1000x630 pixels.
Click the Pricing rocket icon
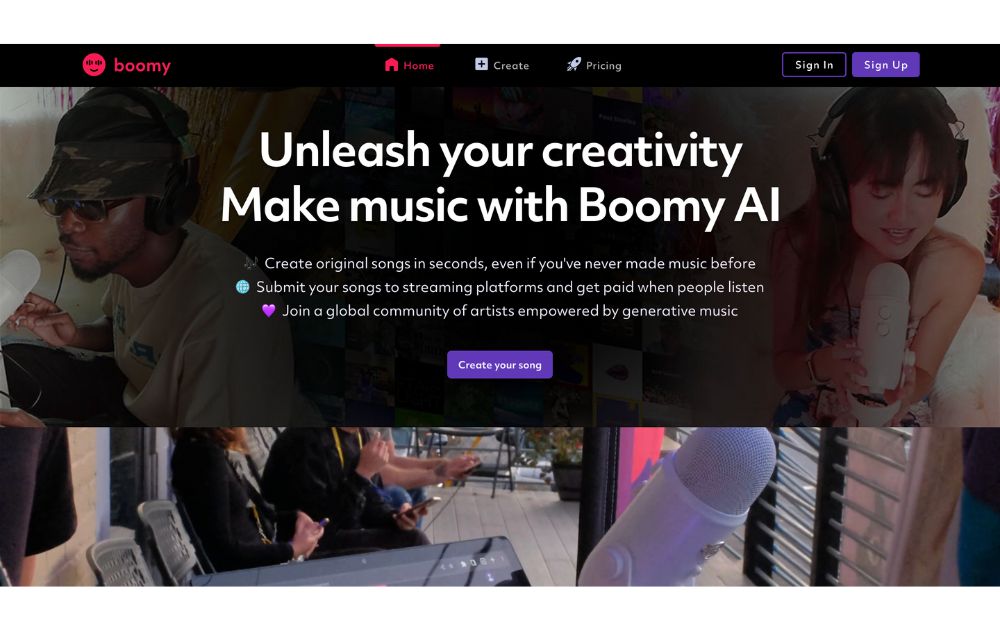coord(574,64)
